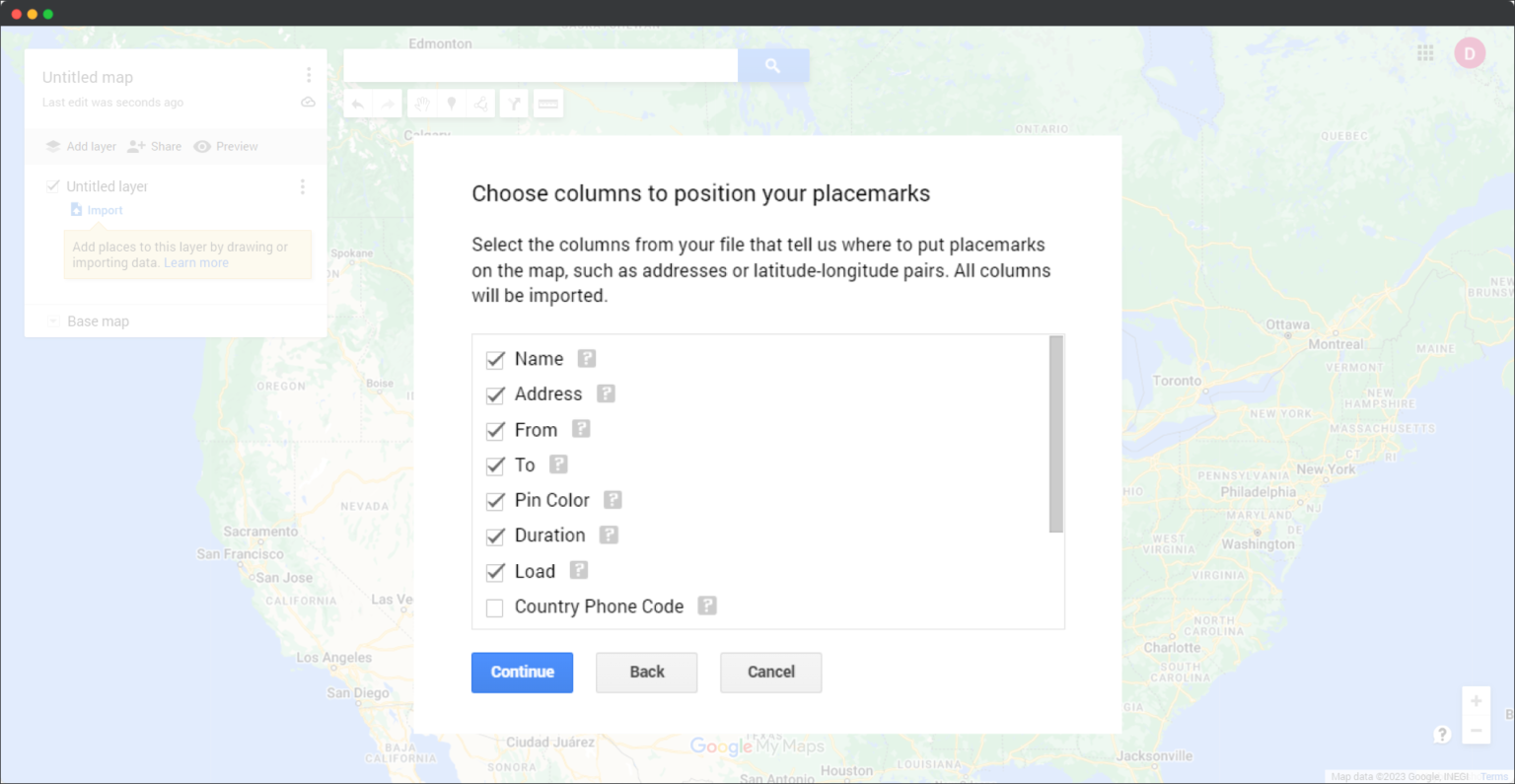Viewport: 1515px width, 784px height.
Task: Toggle the Untitled layer visibility checkbox
Action: (52, 184)
